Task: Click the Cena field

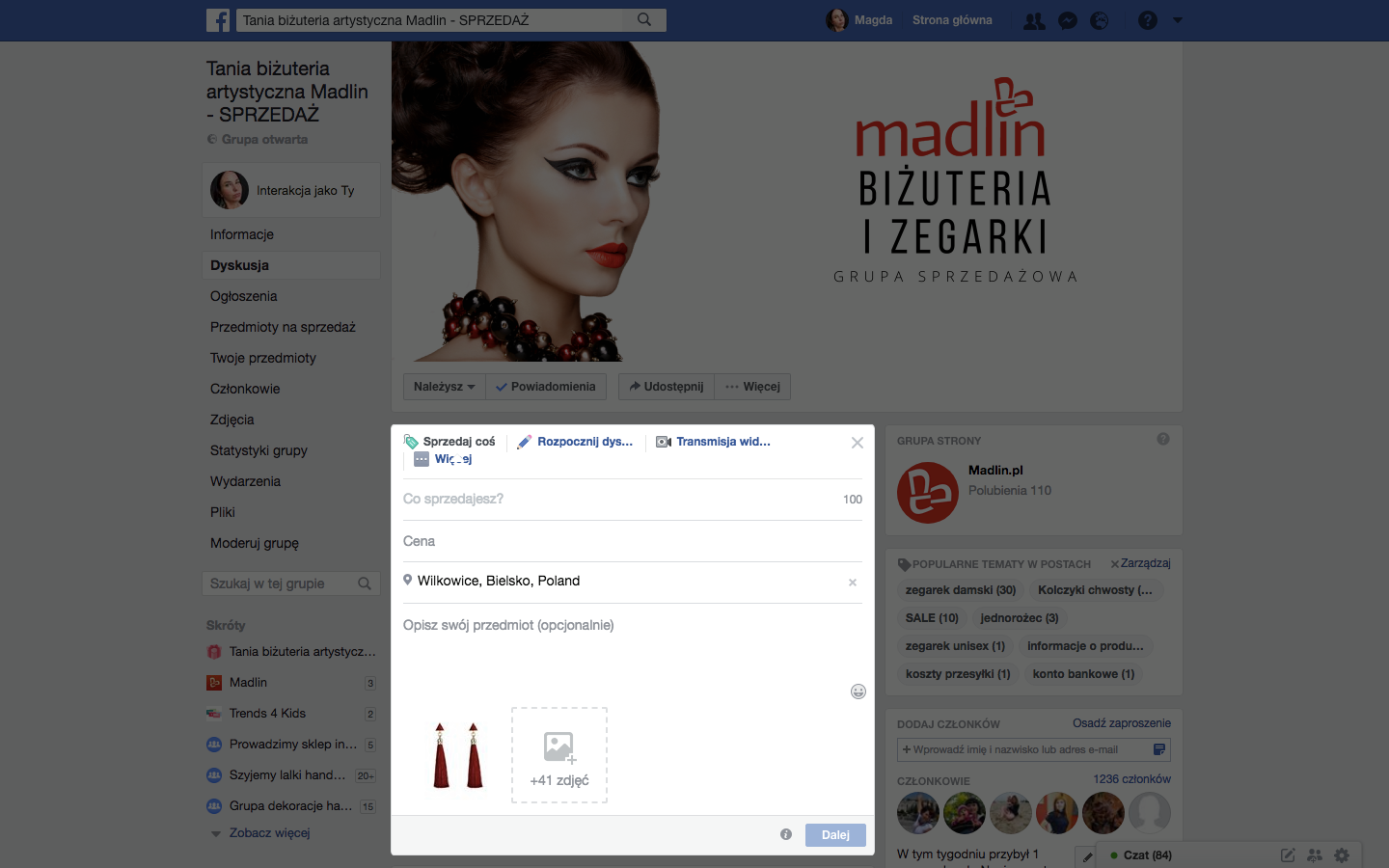Action: (633, 541)
